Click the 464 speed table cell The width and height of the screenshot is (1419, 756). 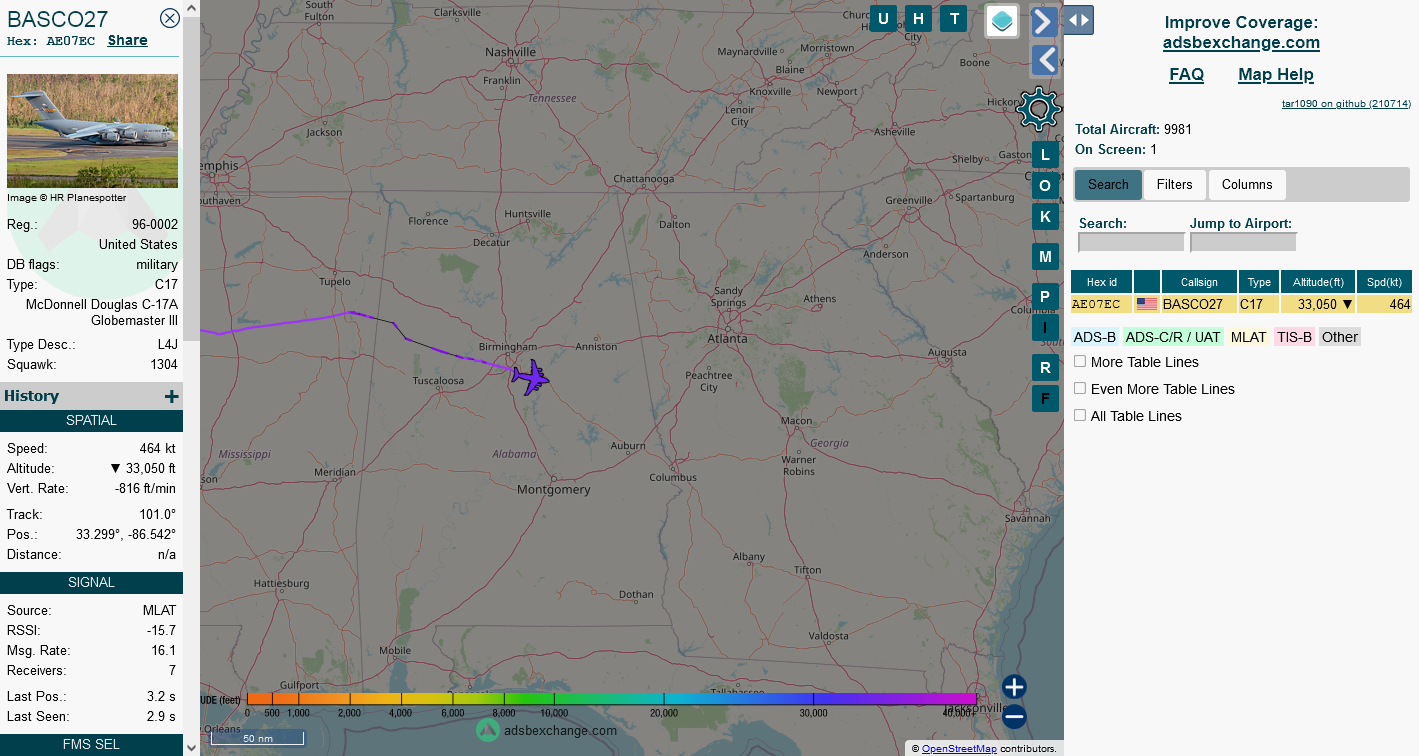pyautogui.click(x=1384, y=305)
